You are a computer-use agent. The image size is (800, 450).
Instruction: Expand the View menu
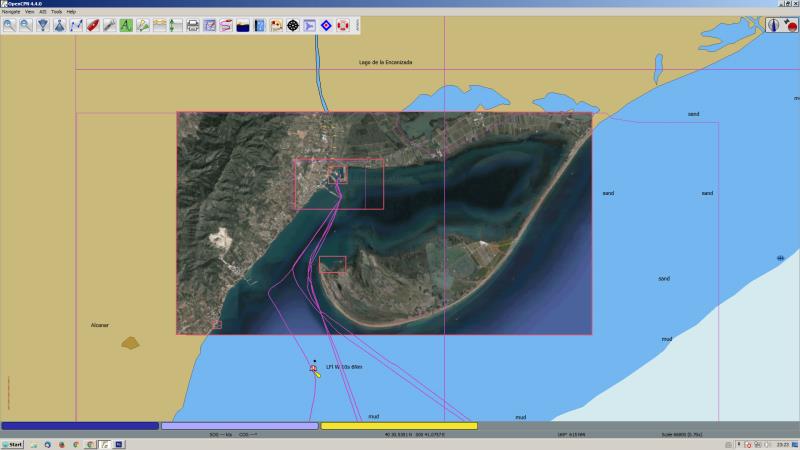pyautogui.click(x=30, y=11)
